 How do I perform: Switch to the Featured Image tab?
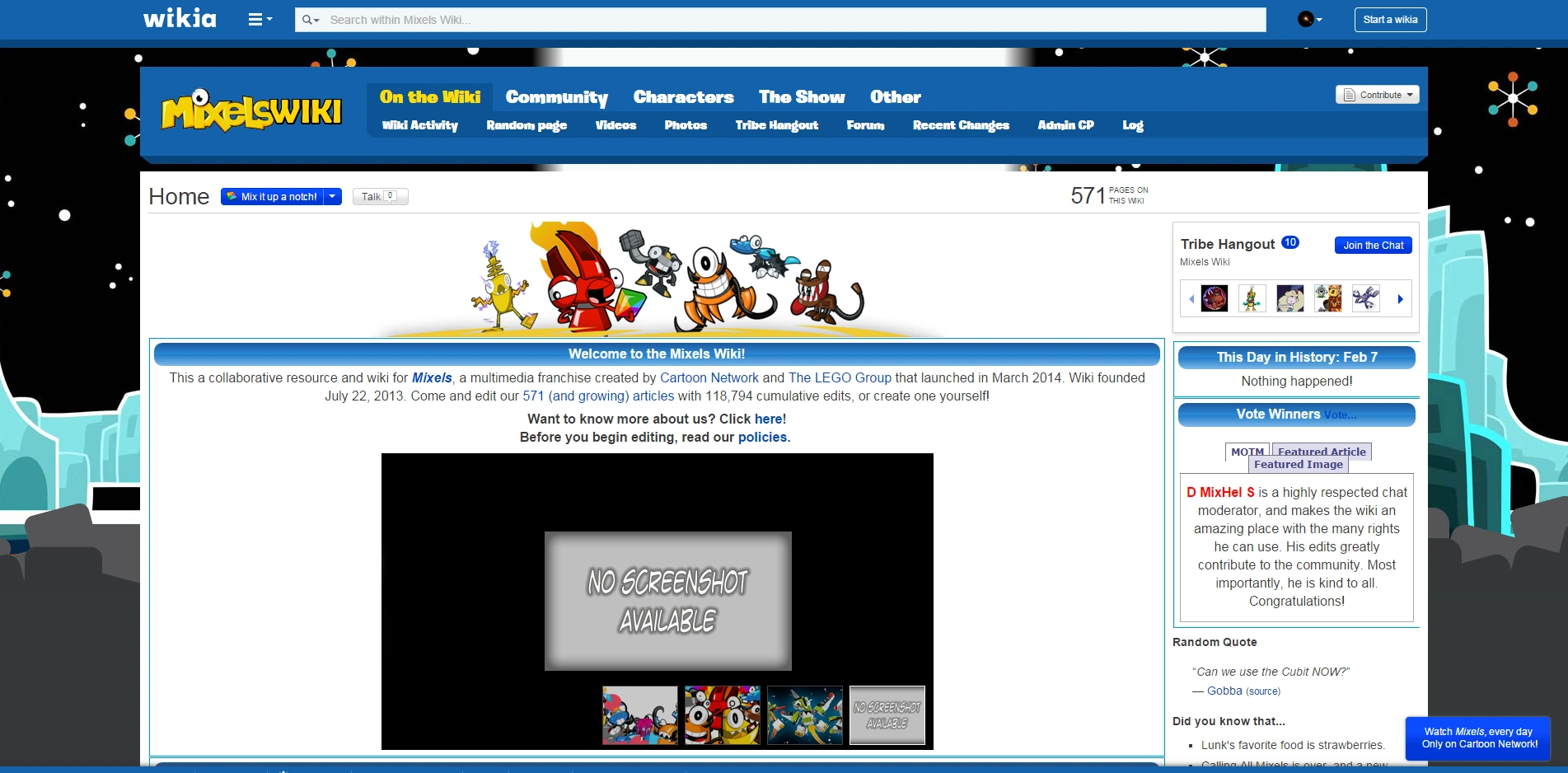coord(1299,465)
